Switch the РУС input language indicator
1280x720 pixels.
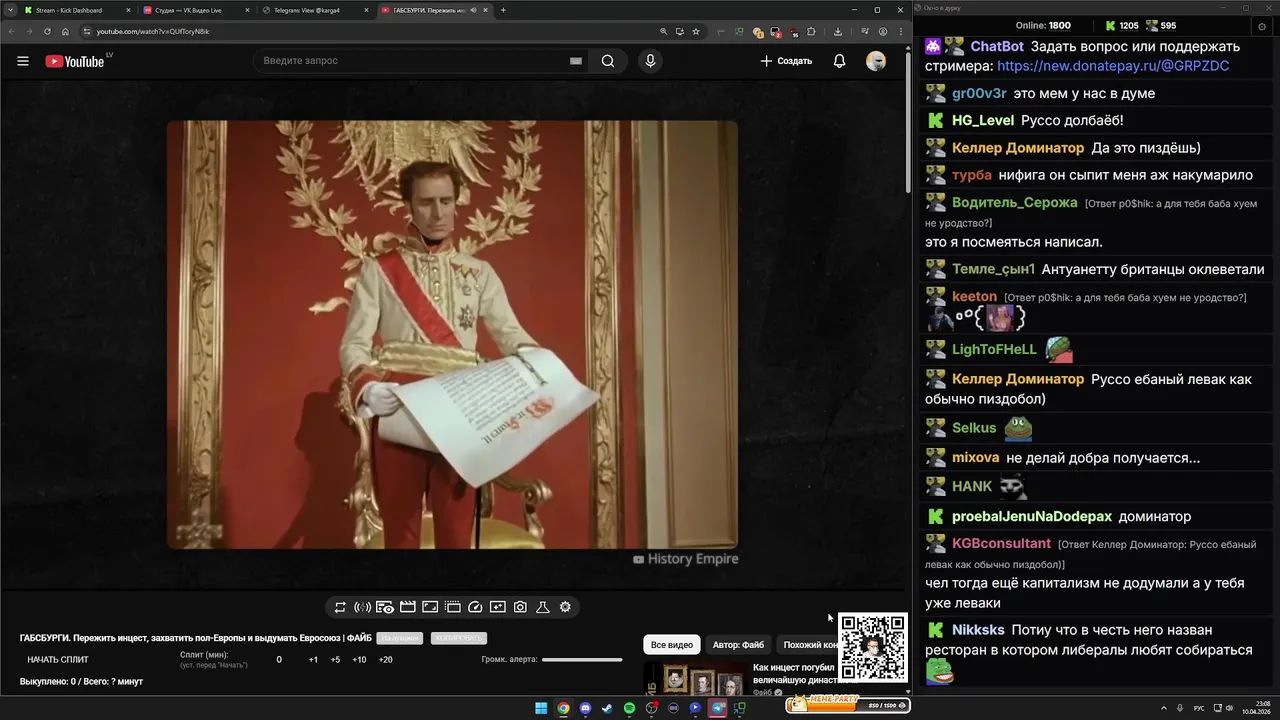click(x=1199, y=708)
